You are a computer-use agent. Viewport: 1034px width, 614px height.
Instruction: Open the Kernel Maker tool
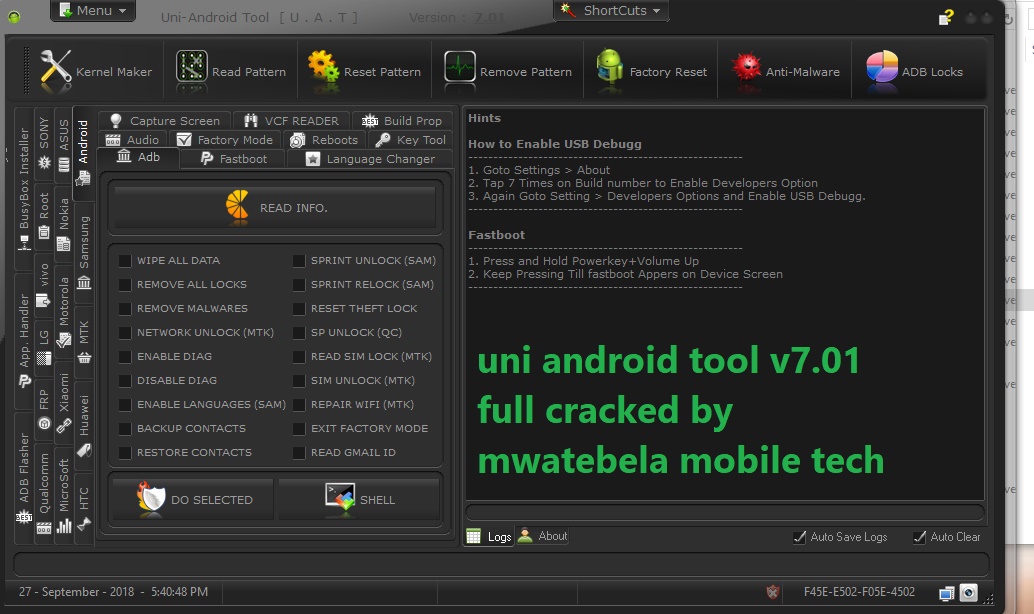(x=96, y=71)
